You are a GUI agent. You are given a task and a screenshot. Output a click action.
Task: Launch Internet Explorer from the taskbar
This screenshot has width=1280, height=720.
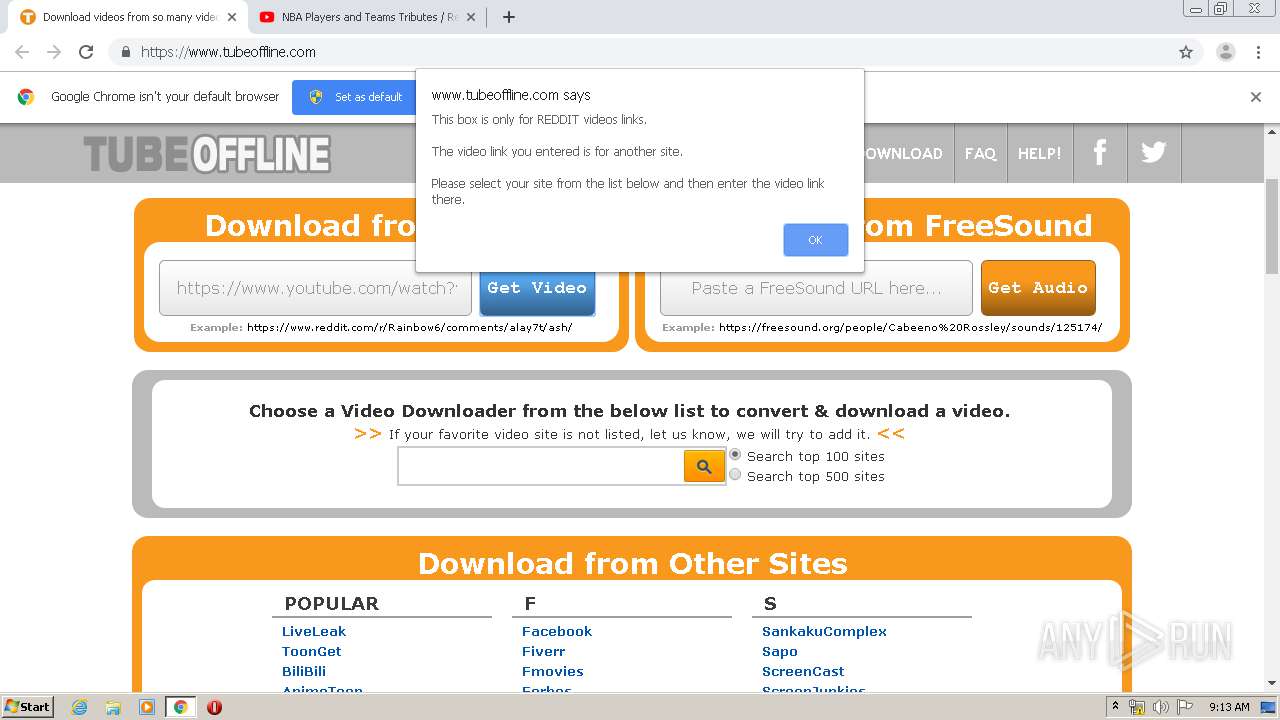(80, 707)
